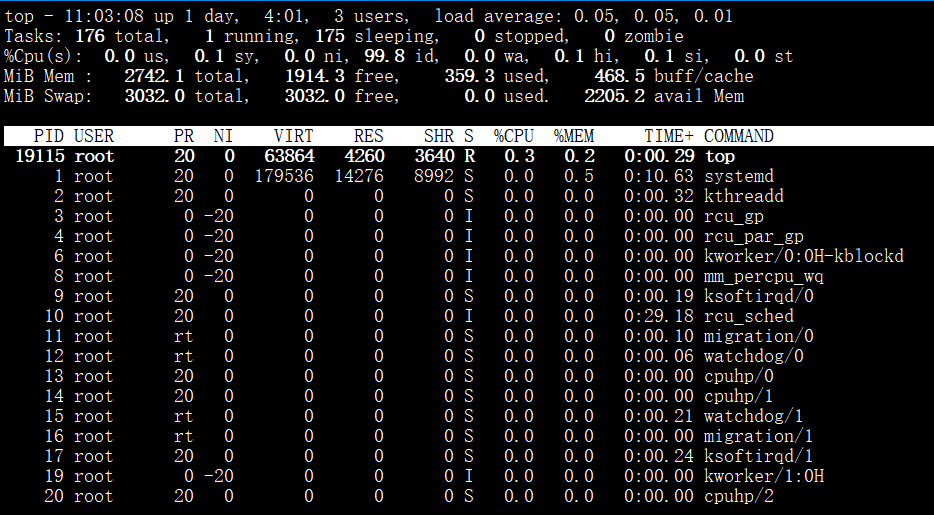
Task: Click the load average text in the header
Action: click(584, 16)
